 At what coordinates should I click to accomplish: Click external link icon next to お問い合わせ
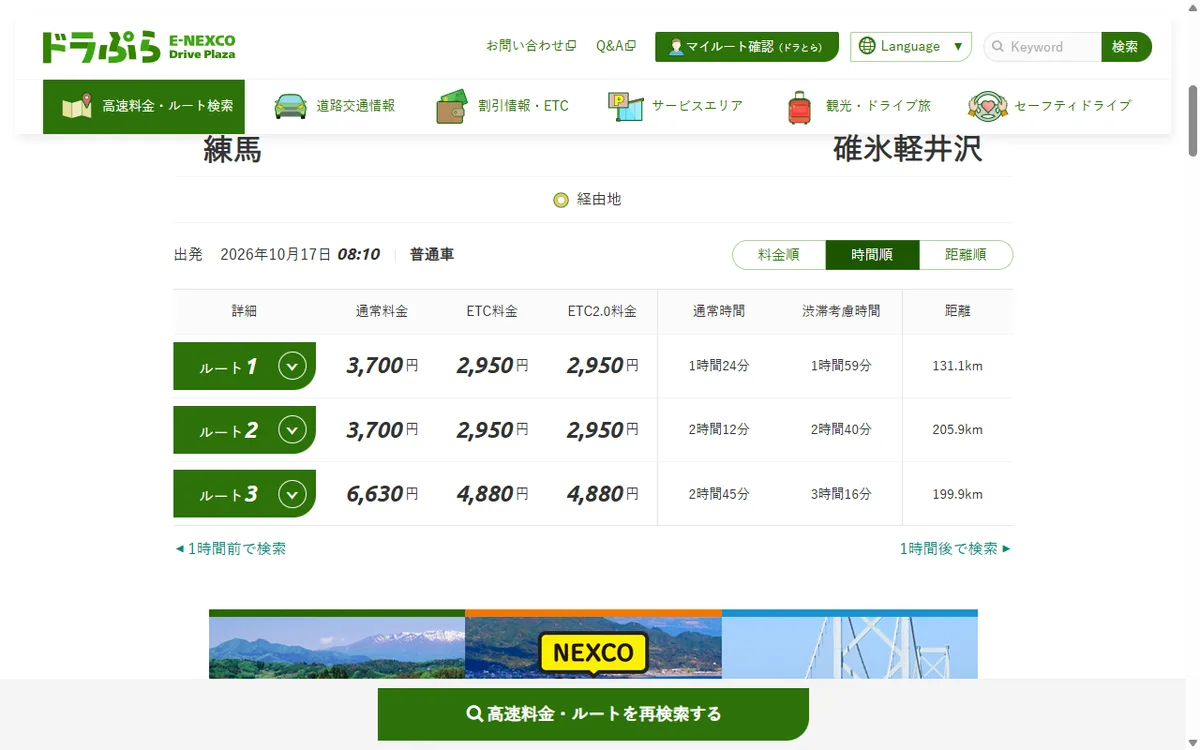[x=571, y=46]
